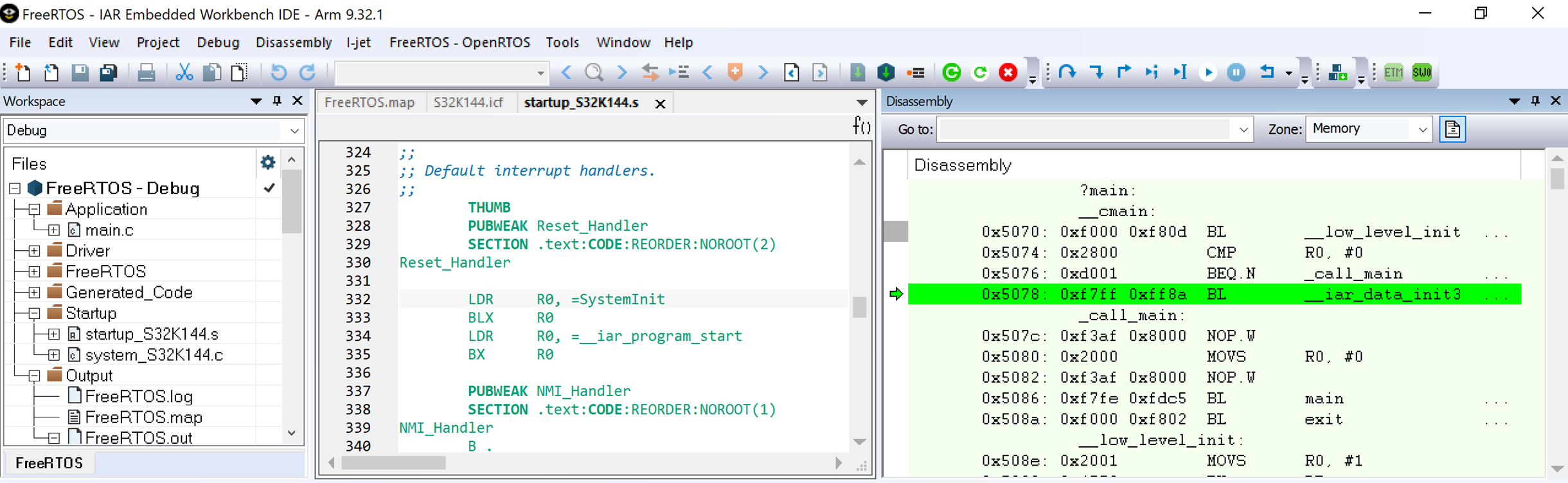Open Find with the magnifier icon
The image size is (1568, 483).
click(x=594, y=73)
